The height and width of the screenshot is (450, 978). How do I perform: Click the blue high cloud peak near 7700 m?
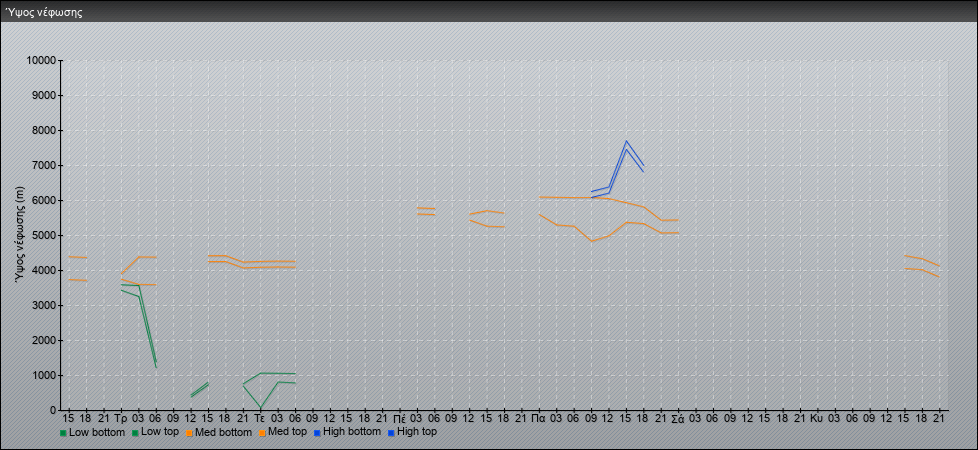pyautogui.click(x=626, y=141)
